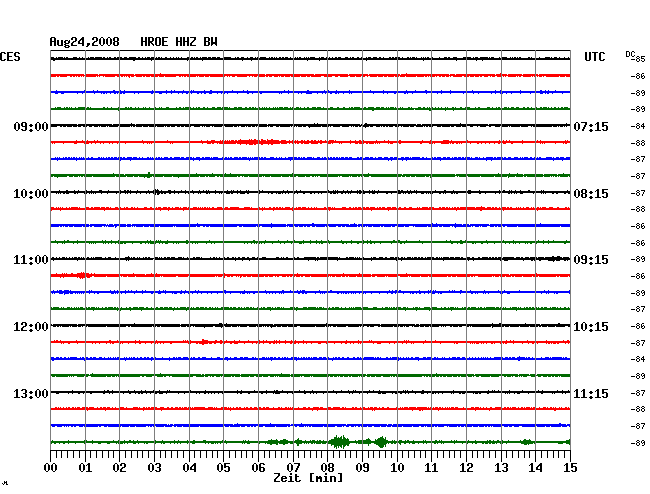Click the -89 DC value beside 09:15
Image resolution: width=650 pixels, height=494 pixels.
pos(638,259)
